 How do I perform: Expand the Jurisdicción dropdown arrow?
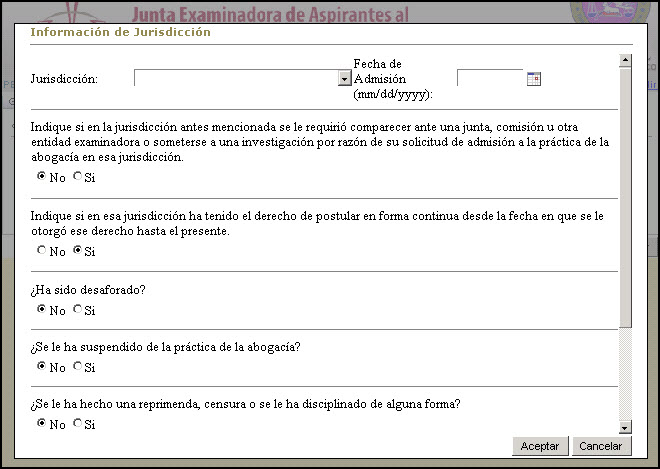[345, 79]
